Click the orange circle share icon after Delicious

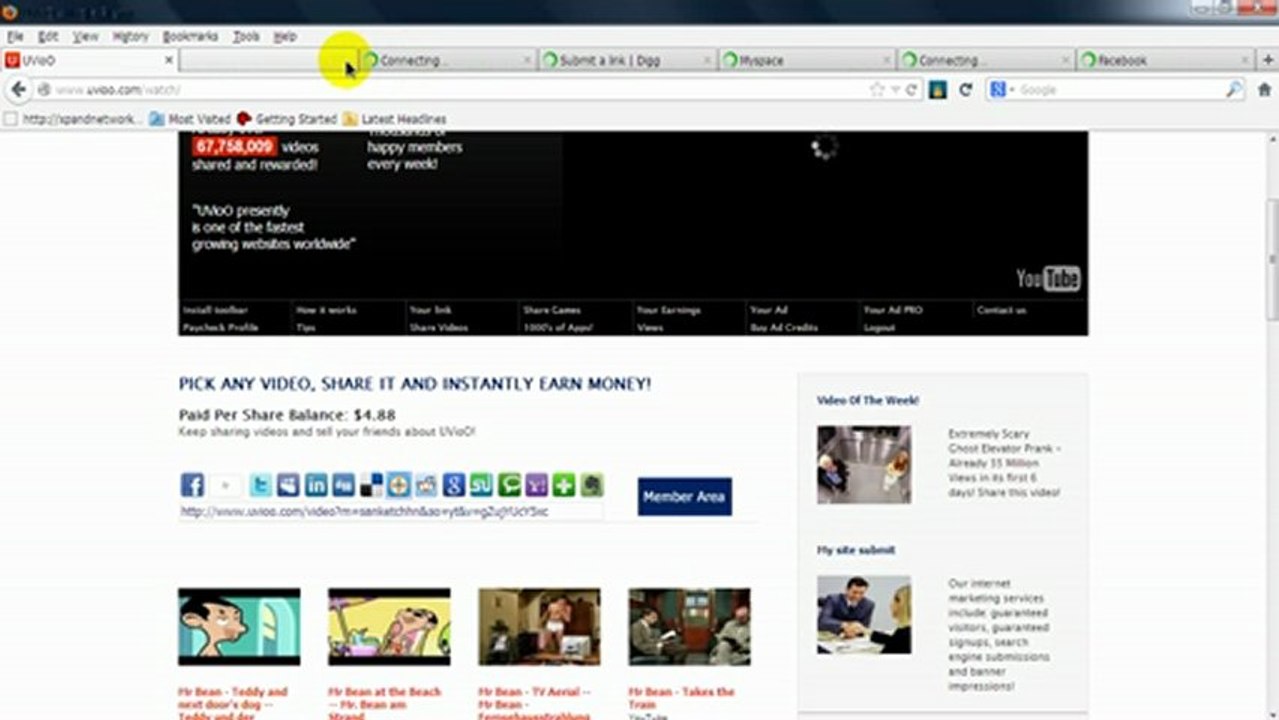[399, 485]
